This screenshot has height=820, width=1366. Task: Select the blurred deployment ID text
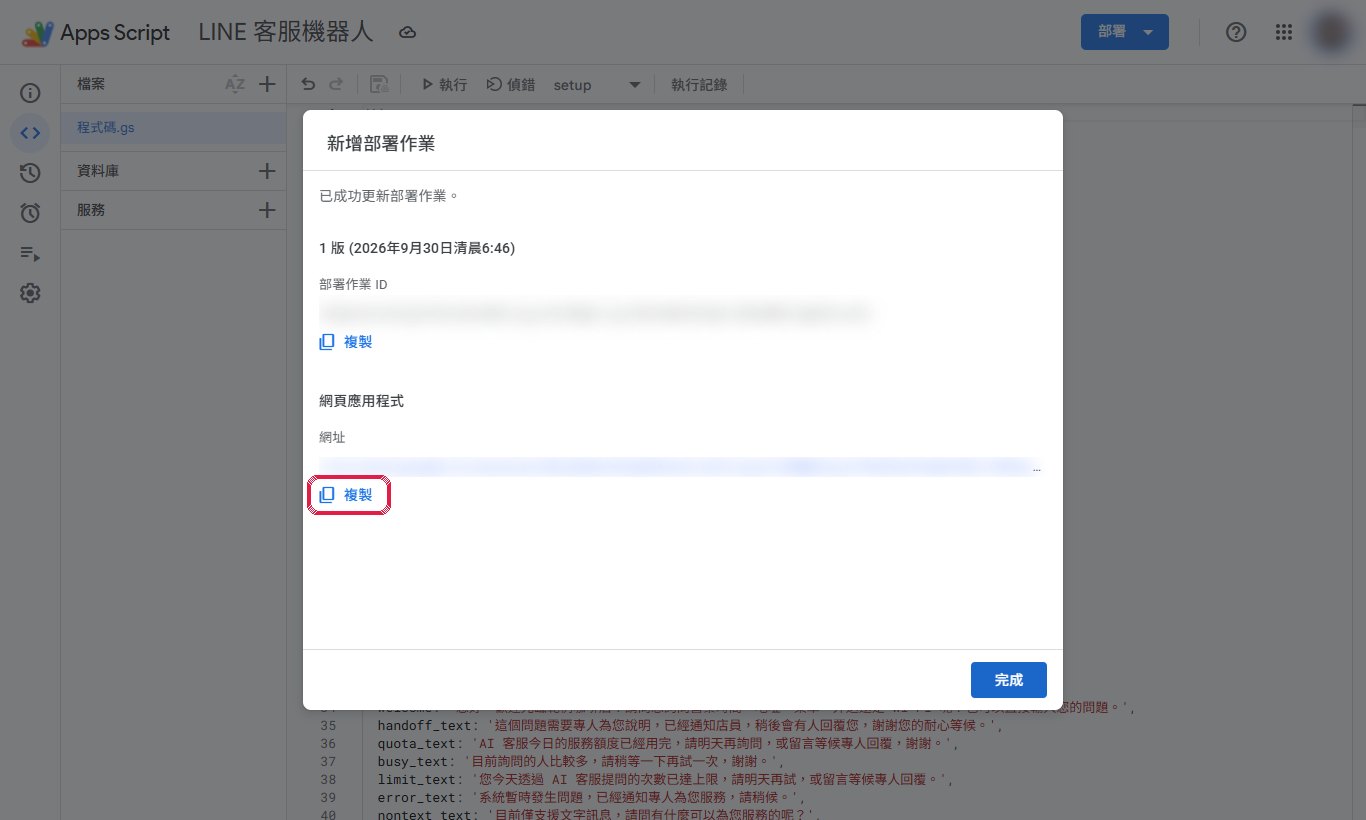coord(597,314)
